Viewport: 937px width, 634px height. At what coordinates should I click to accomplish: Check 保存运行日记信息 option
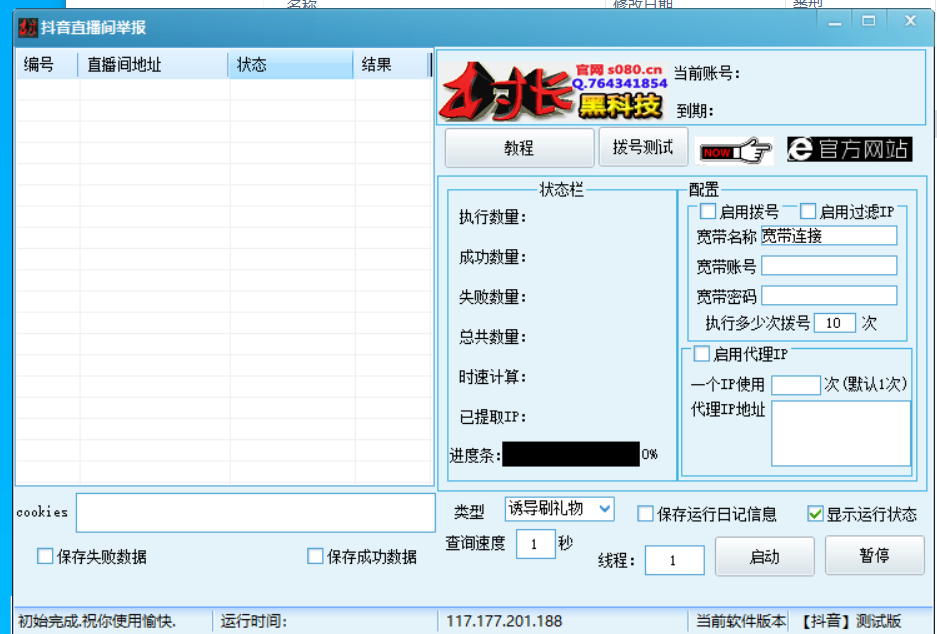(x=645, y=514)
